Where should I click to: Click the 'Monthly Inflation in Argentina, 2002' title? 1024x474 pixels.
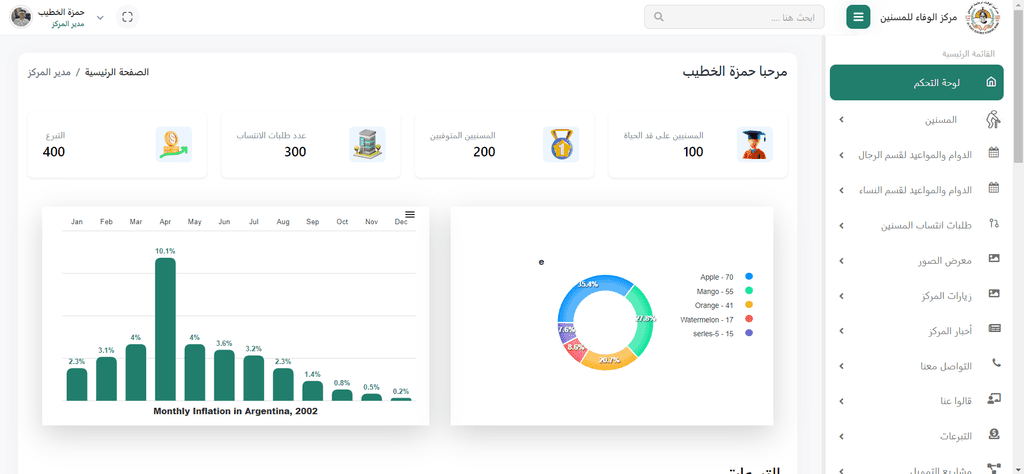[x=235, y=411]
